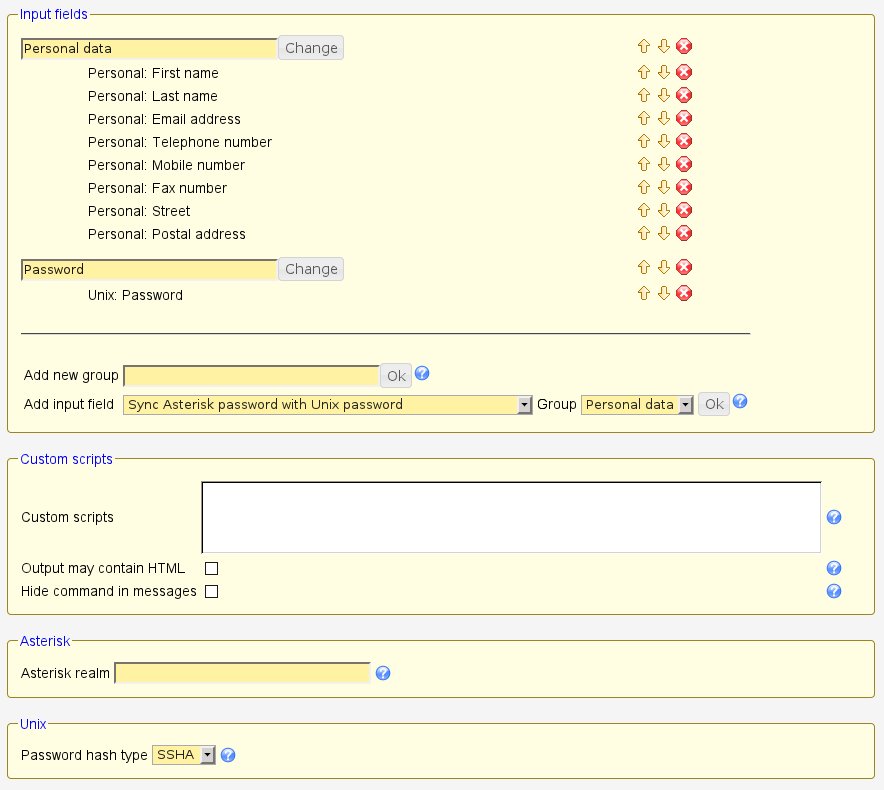
Task: Remove the Unix Password input field
Action: 684,293
